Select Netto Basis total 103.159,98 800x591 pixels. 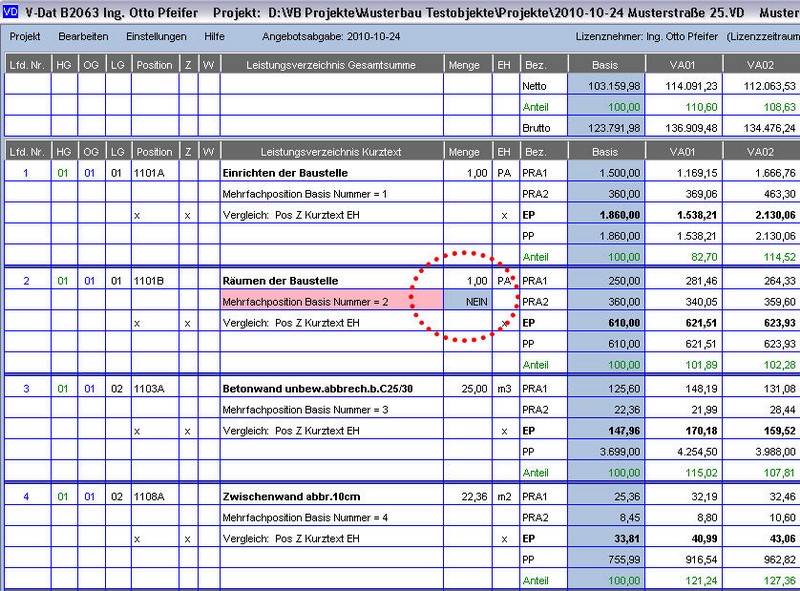coord(605,86)
